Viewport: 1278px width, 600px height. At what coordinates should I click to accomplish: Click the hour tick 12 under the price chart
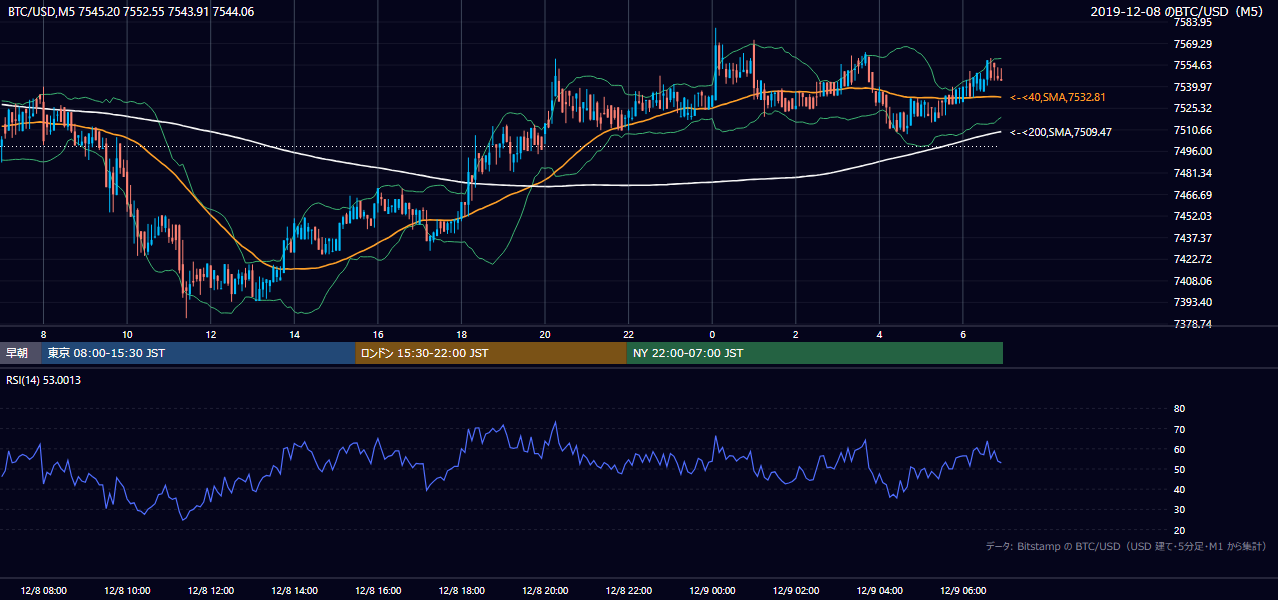[x=211, y=334]
